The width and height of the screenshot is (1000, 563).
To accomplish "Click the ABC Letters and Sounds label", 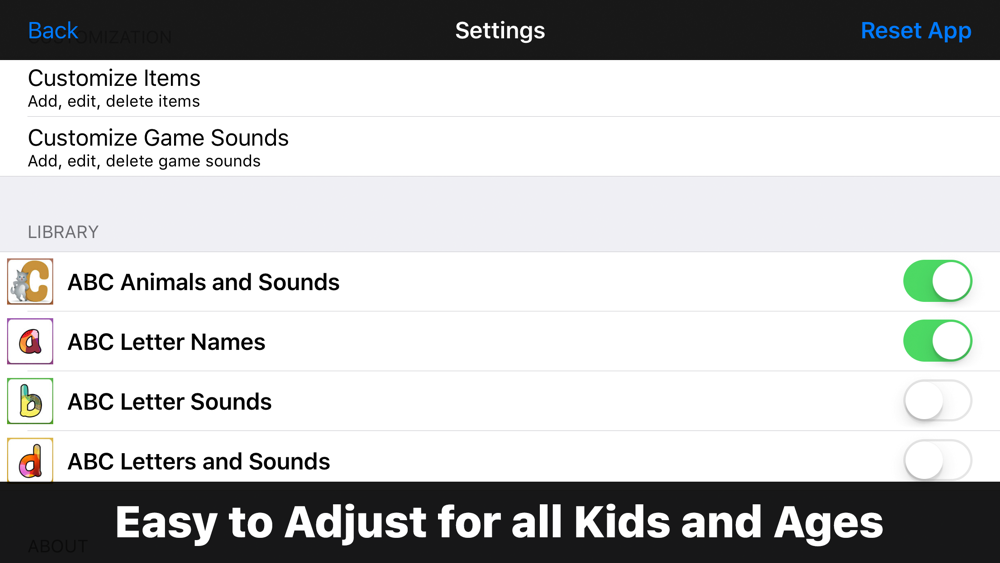I will click(x=199, y=461).
